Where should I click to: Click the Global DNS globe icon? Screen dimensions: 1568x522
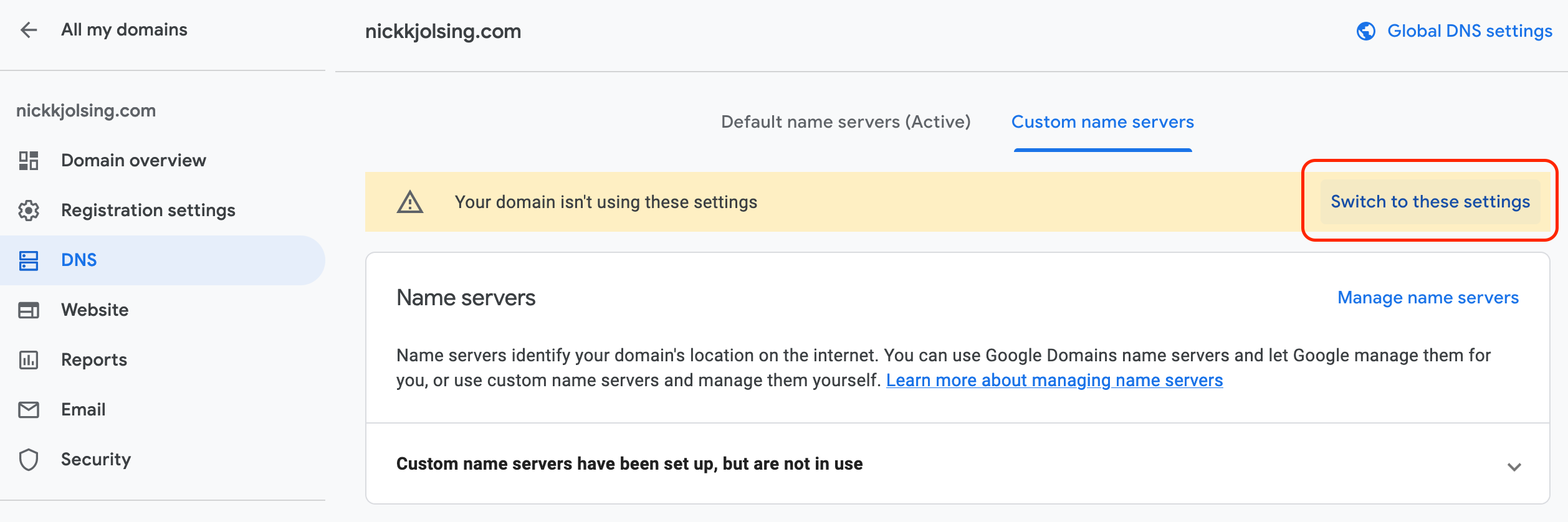[x=1366, y=31]
